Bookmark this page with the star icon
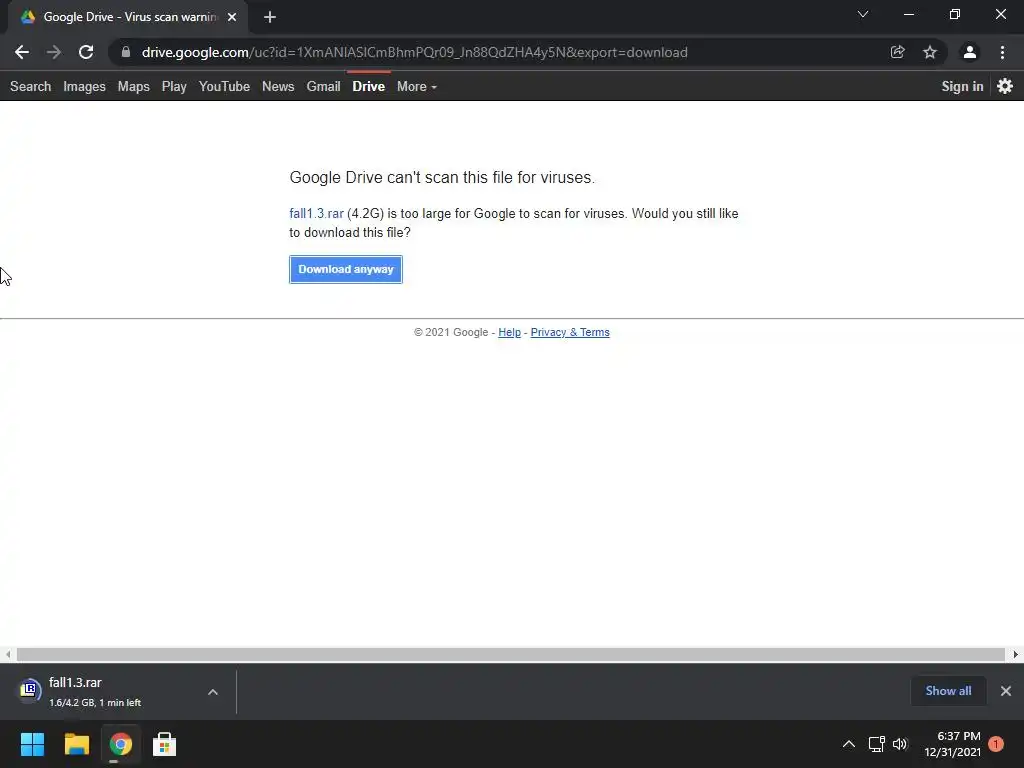The image size is (1024, 768). (x=930, y=52)
